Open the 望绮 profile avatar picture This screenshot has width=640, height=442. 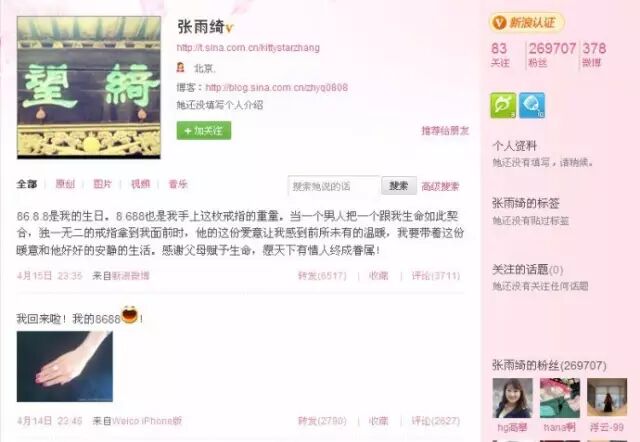pos(89,87)
